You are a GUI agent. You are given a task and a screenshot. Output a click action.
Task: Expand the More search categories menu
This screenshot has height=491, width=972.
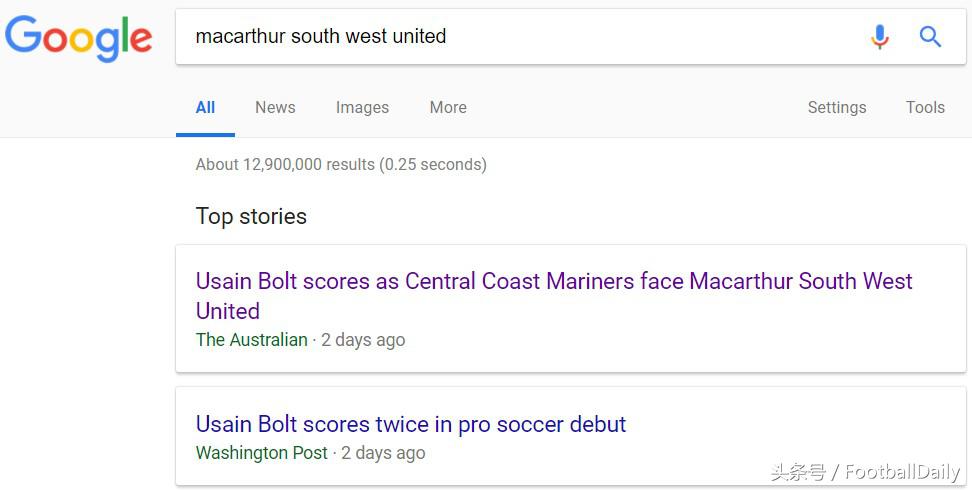coord(448,107)
